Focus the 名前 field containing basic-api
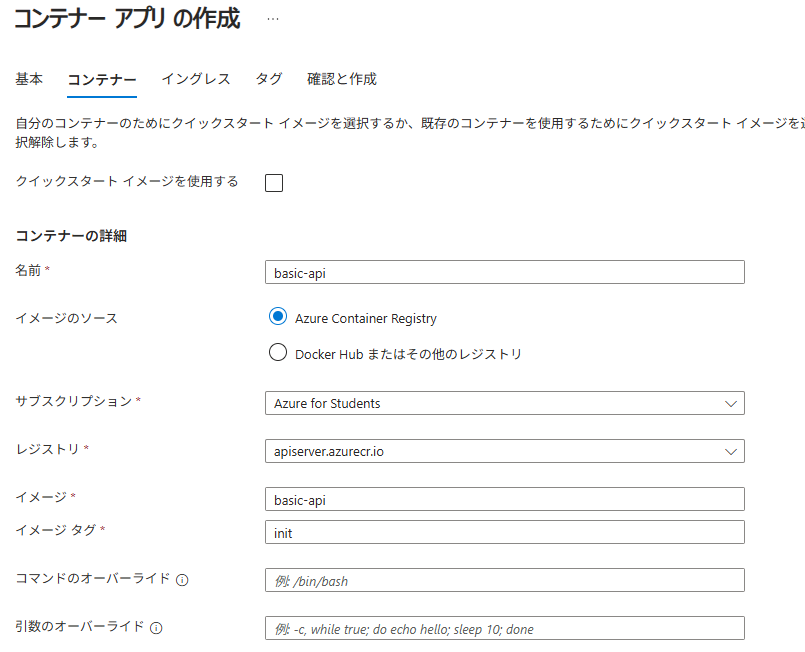This screenshot has height=652, width=805. coord(505,272)
